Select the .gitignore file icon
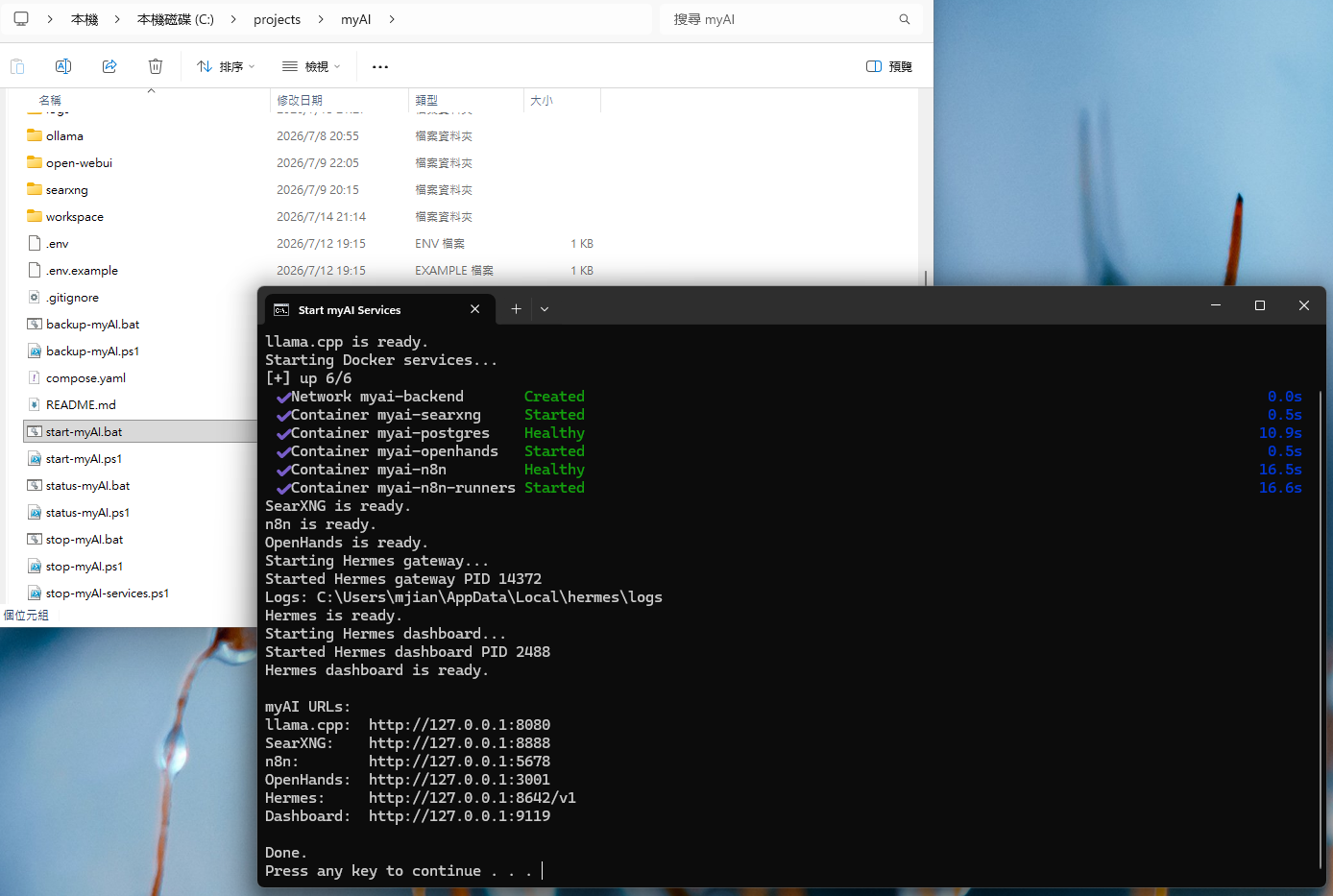The width and height of the screenshot is (1333, 896). click(x=35, y=297)
